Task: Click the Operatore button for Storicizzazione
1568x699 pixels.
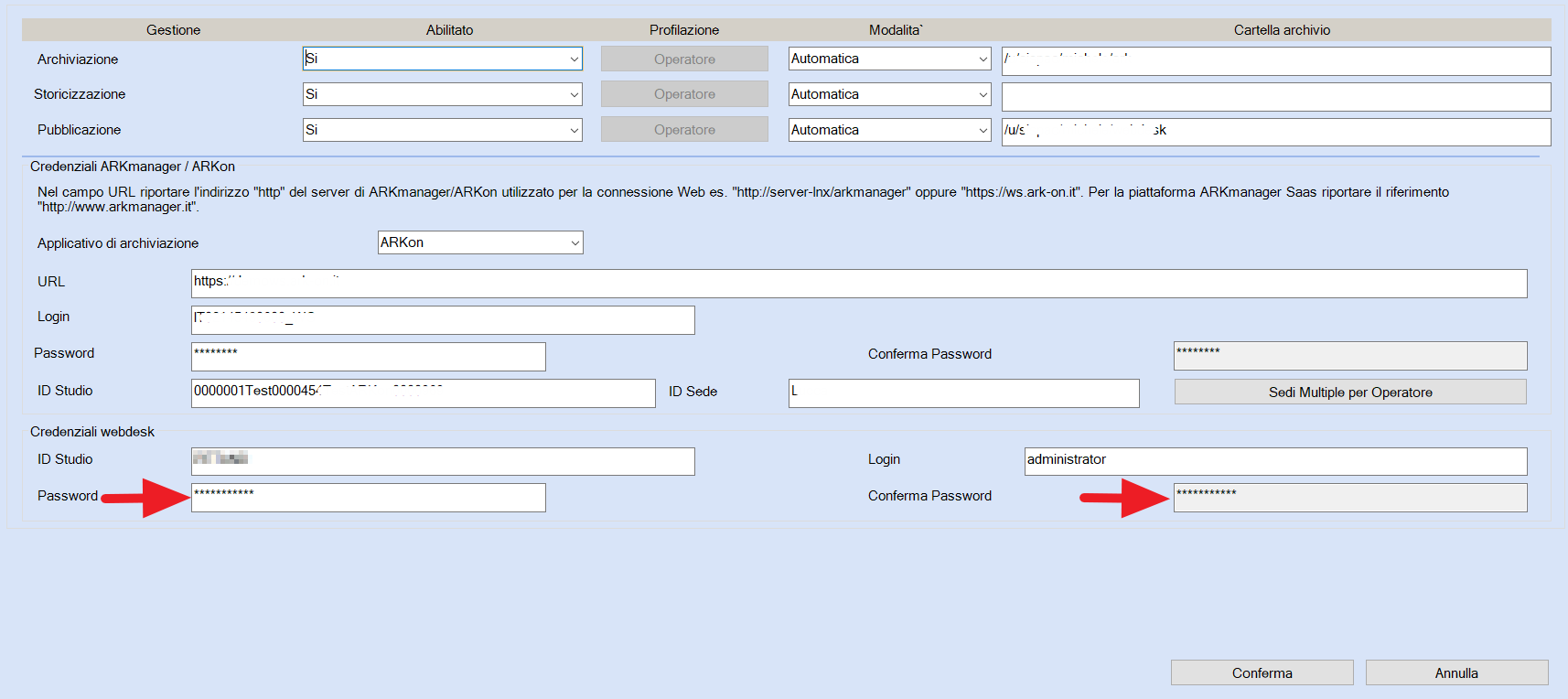Action: (684, 94)
